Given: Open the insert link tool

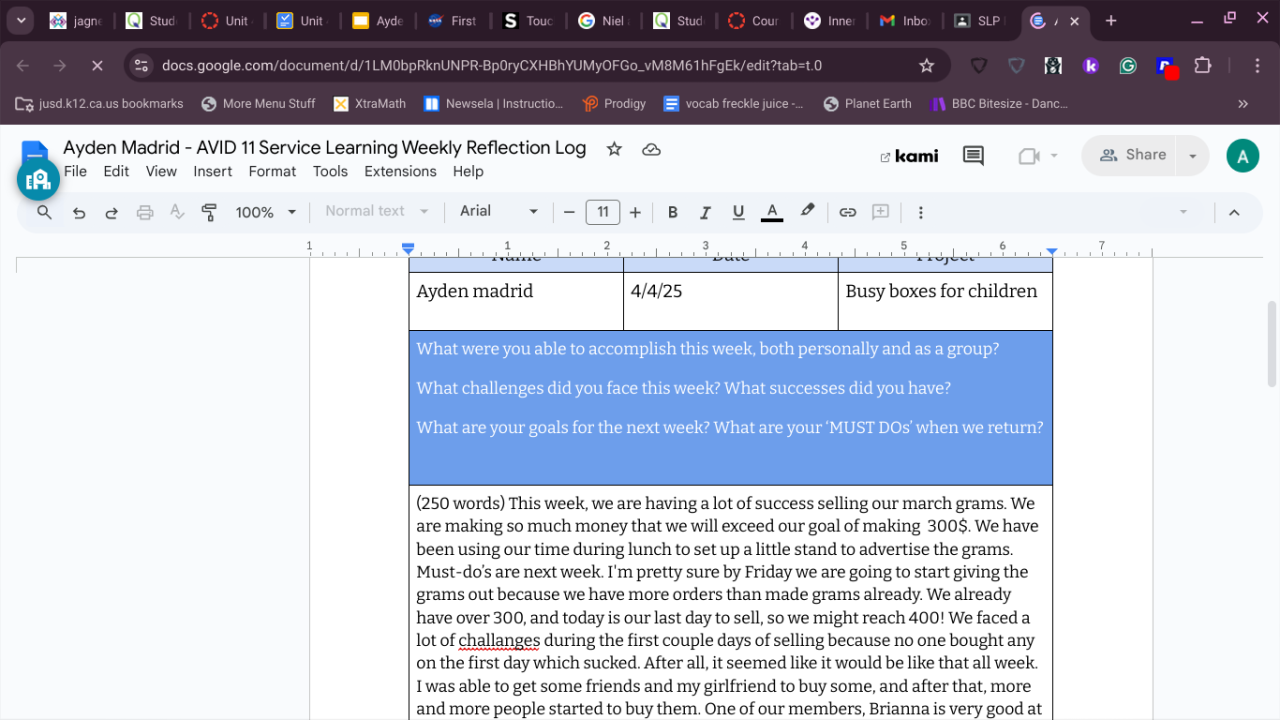Looking at the screenshot, I should click(847, 212).
